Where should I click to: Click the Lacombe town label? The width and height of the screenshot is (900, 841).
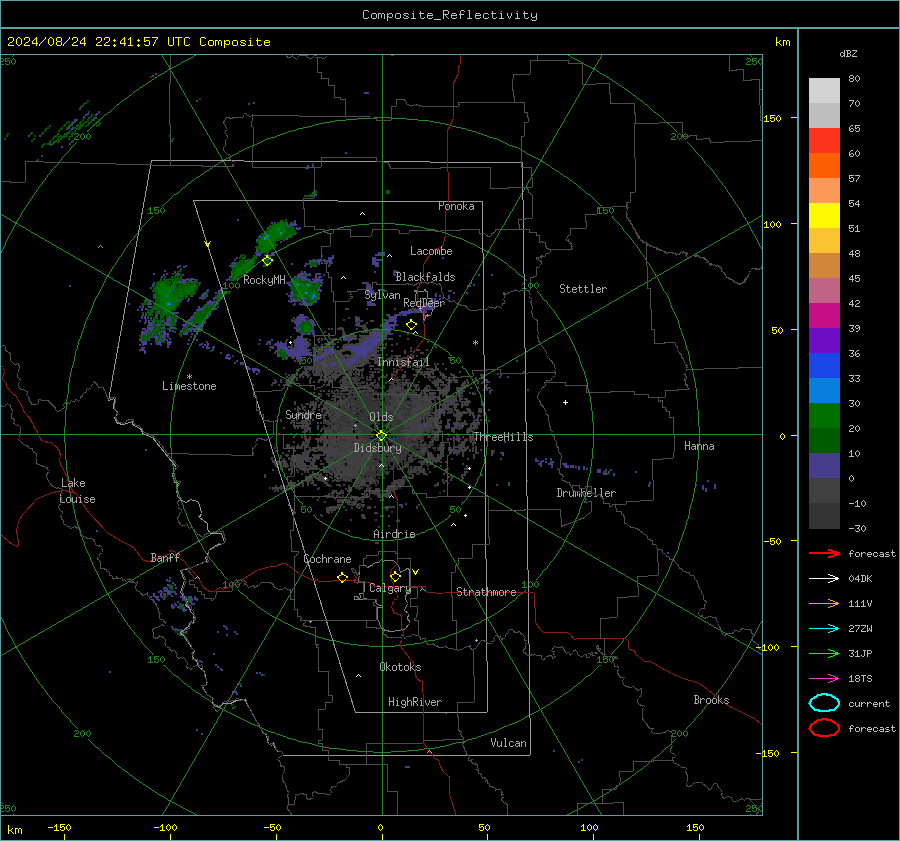pos(431,251)
